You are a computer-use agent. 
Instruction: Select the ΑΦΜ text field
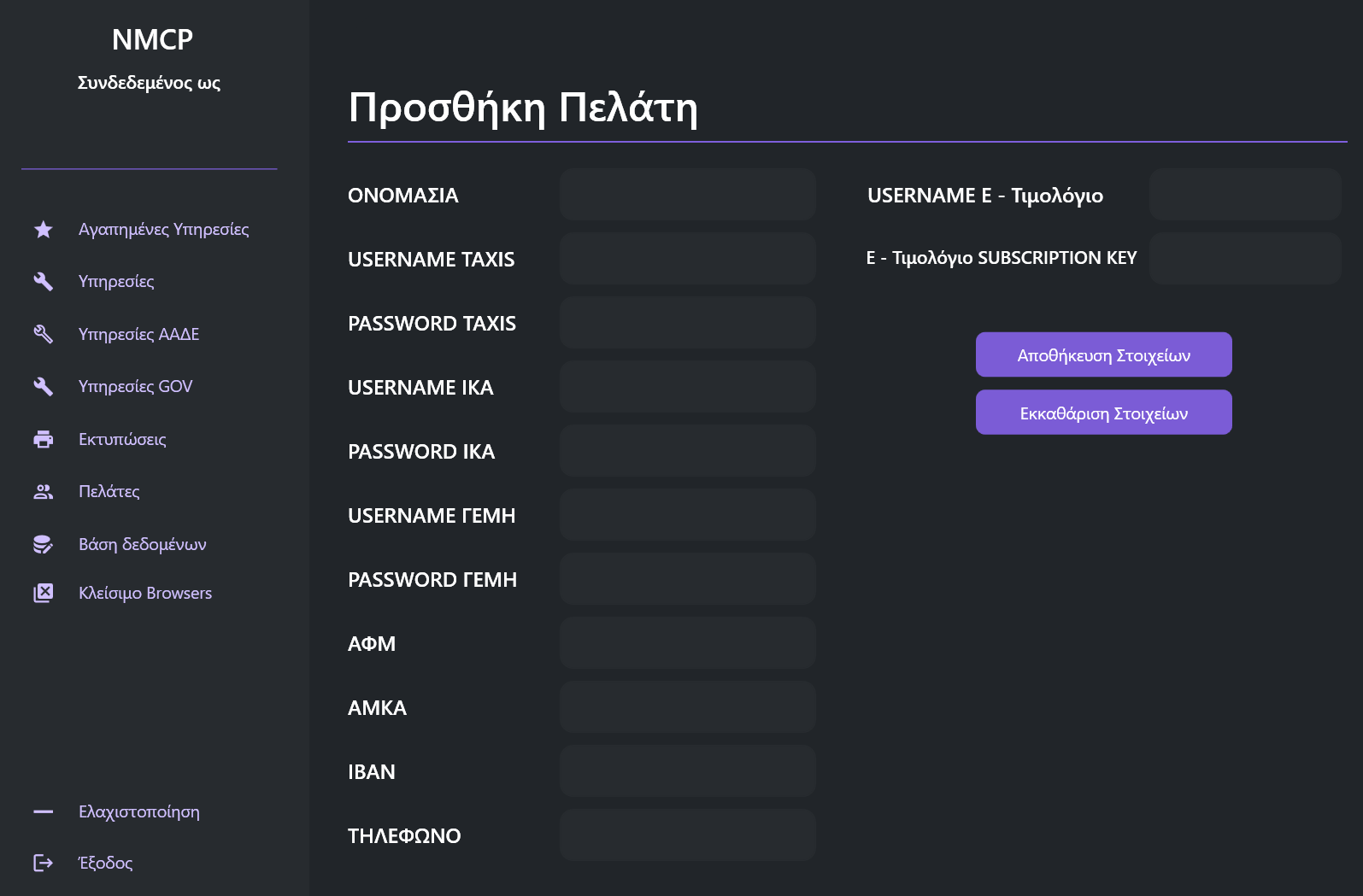coord(687,643)
